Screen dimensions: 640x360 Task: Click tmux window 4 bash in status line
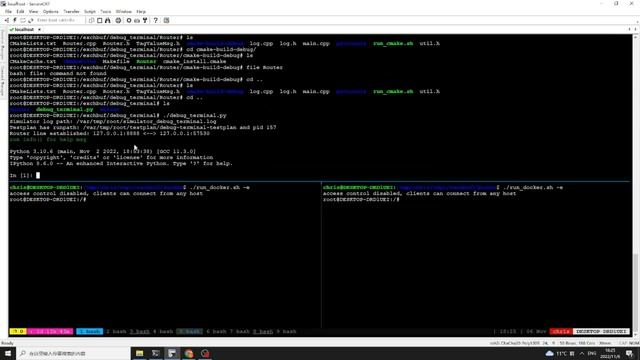click(163, 331)
